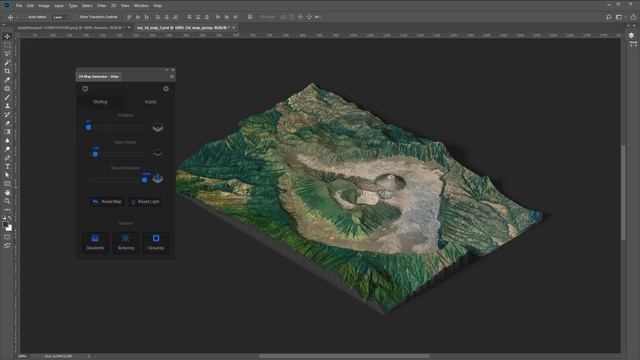Open the Layers panel icon on right dock
Image resolution: width=640 pixels, height=360 pixels.
point(631,36)
